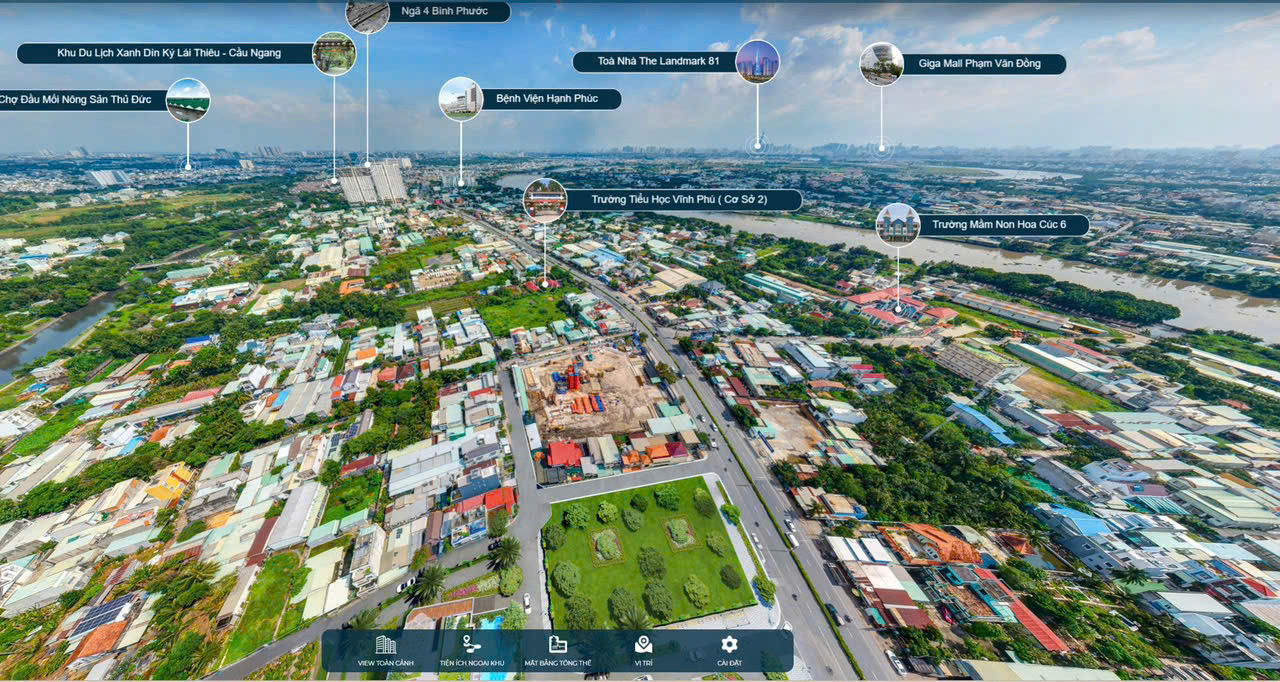Click the Giga Mall Phạm Văn Đồng thumbnail

(881, 64)
